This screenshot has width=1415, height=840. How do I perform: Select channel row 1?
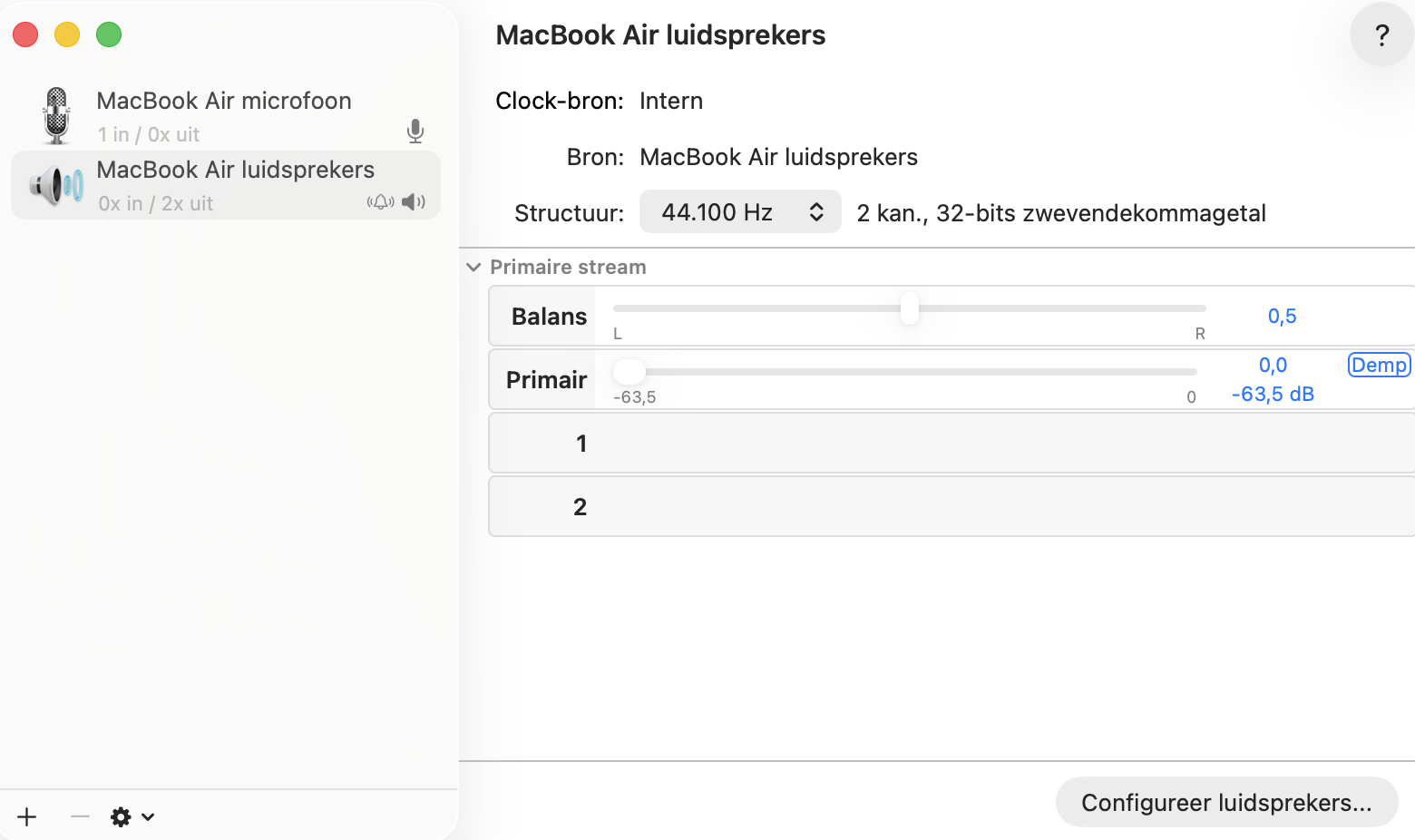[x=951, y=443]
